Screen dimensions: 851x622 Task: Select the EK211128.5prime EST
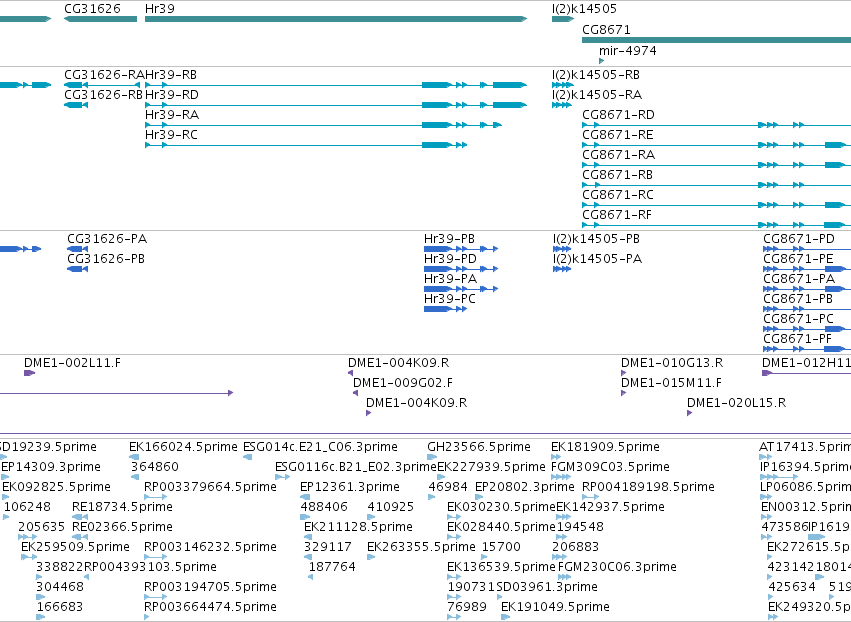coord(308,537)
